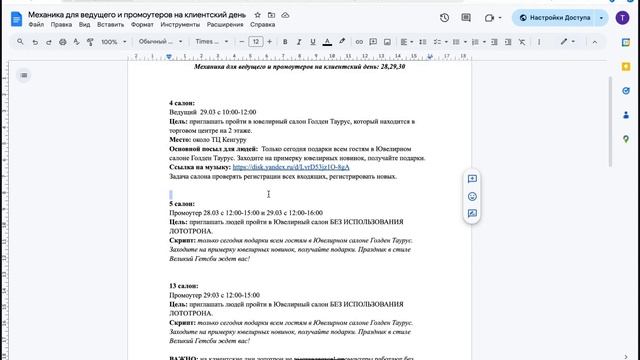Open the Инструменты menu
Screen dimensions: 640x360
[x=180, y=24]
